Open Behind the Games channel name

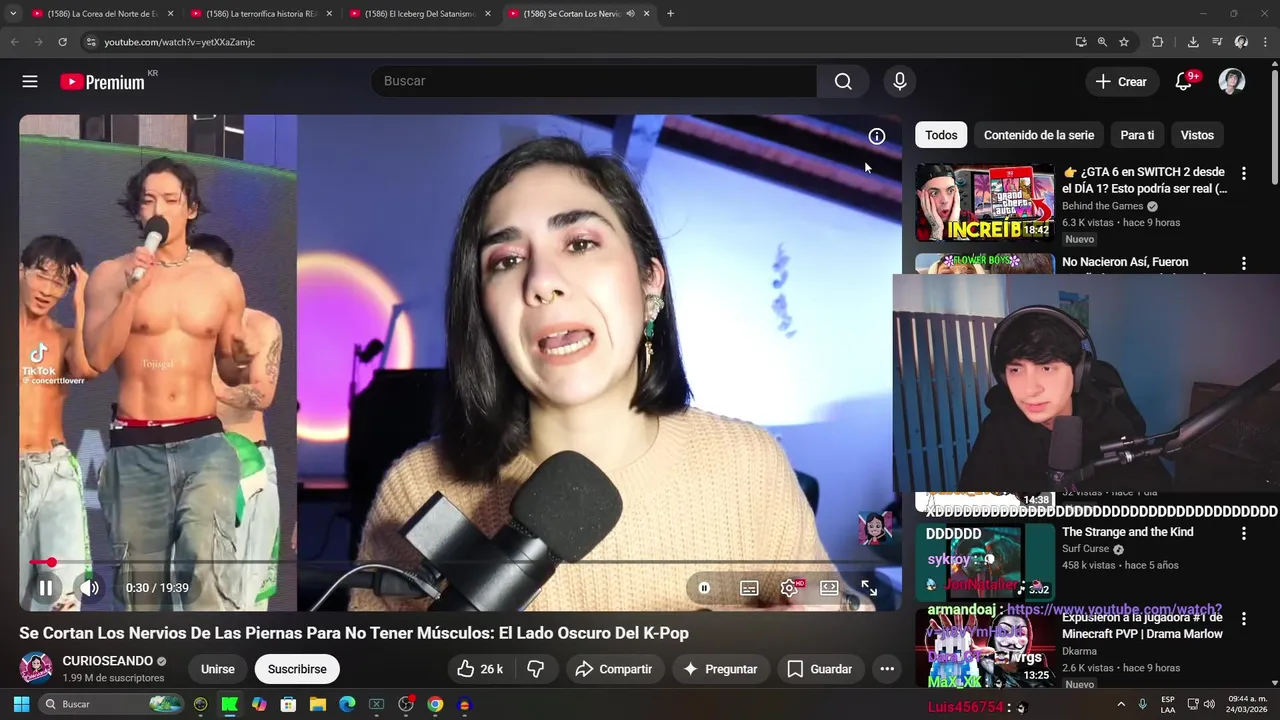coord(1103,206)
